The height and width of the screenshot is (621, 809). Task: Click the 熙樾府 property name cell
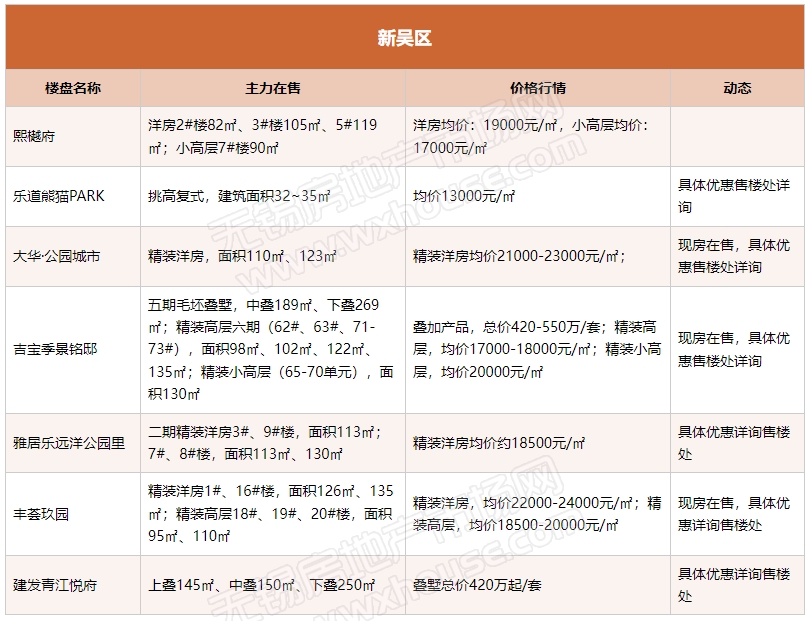(x=73, y=137)
